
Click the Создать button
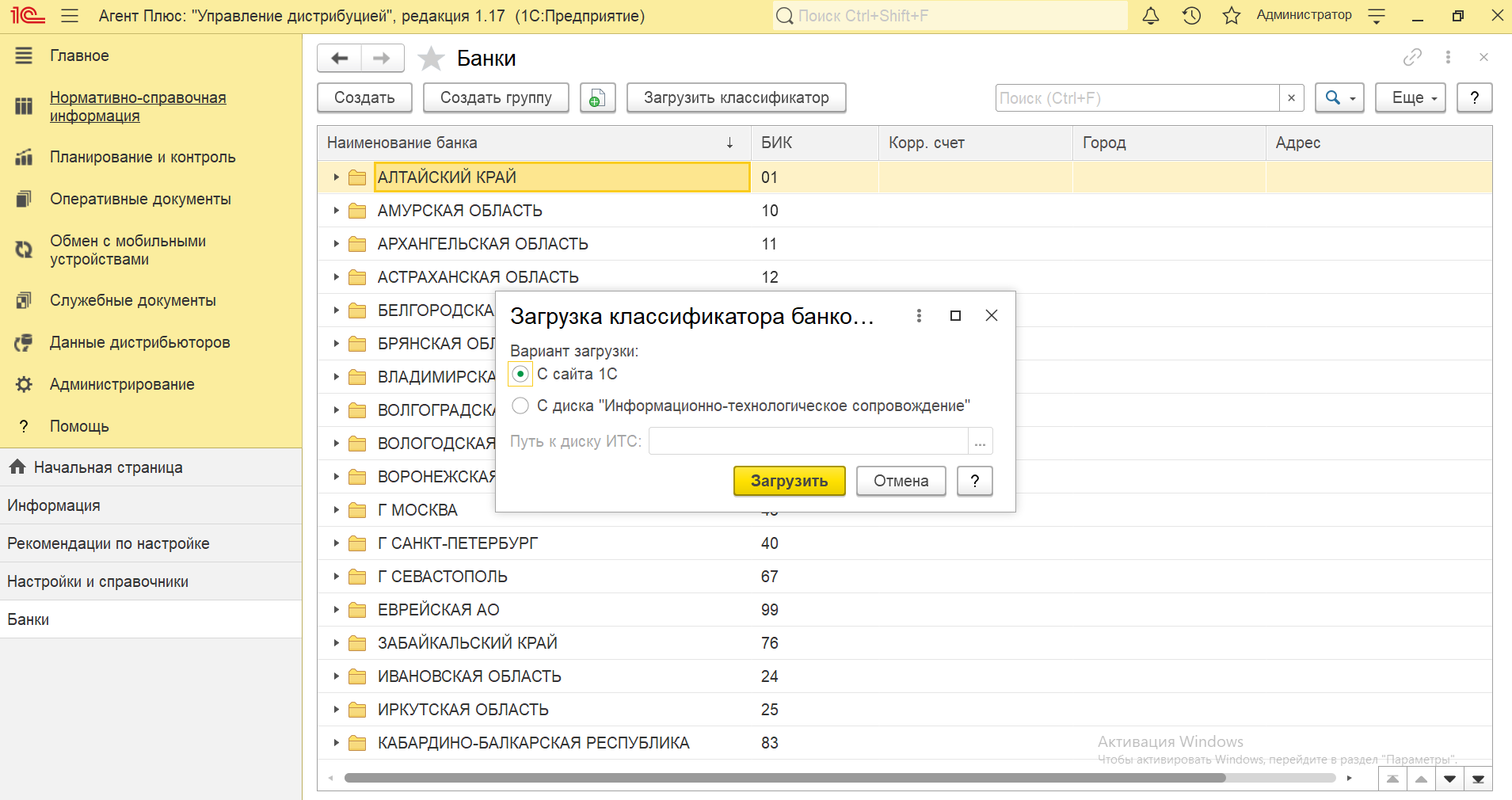[364, 97]
